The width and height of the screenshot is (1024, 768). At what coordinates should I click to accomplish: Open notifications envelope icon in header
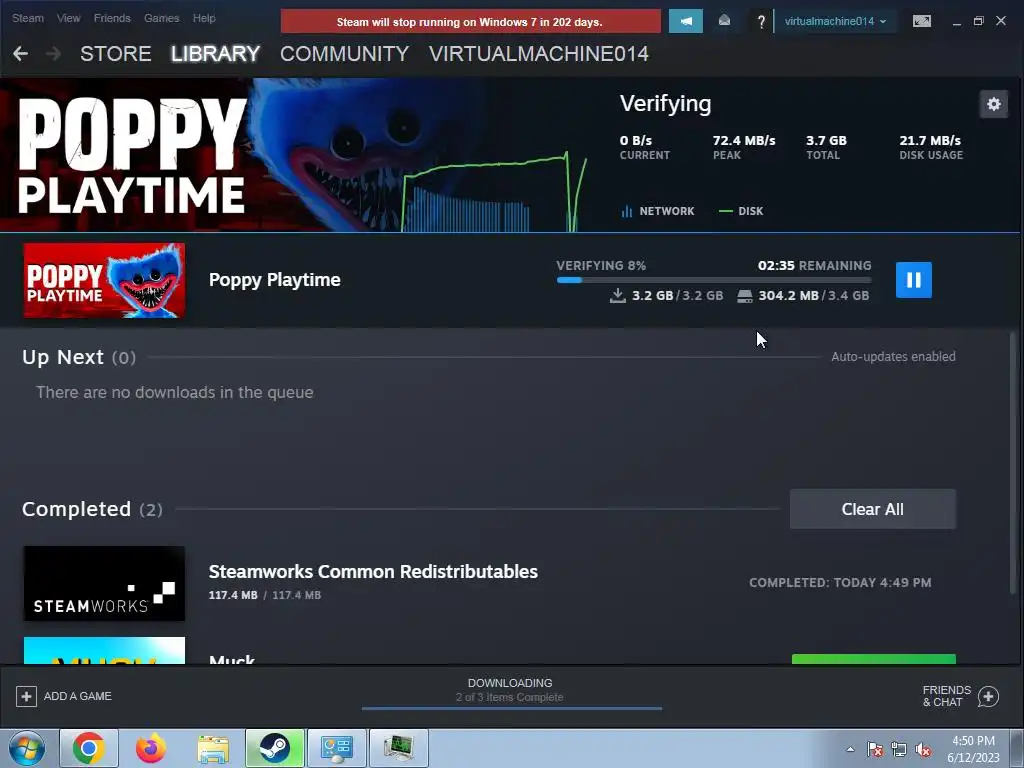[724, 21]
